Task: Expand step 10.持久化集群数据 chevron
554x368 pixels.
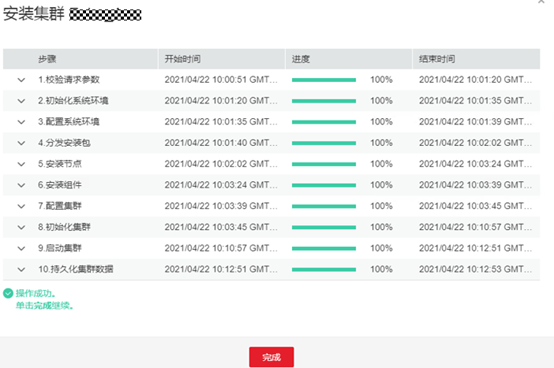Action: tap(21, 269)
